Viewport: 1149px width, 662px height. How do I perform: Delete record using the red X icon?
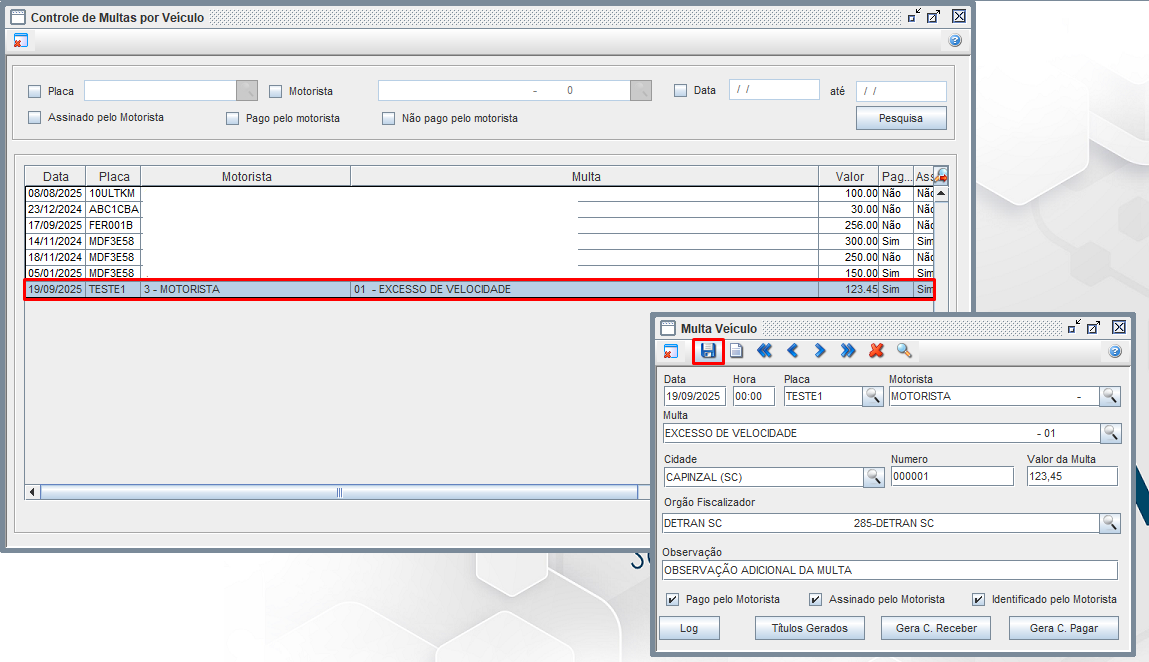point(877,351)
